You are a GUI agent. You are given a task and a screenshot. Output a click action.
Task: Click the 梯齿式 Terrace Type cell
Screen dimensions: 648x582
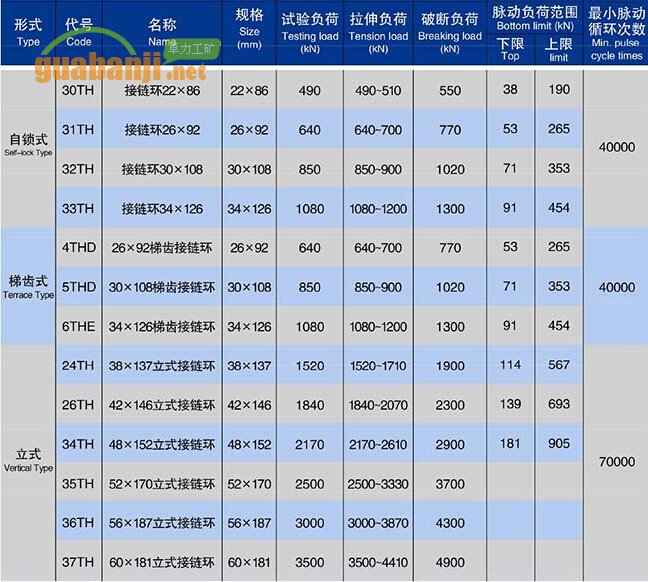28,287
